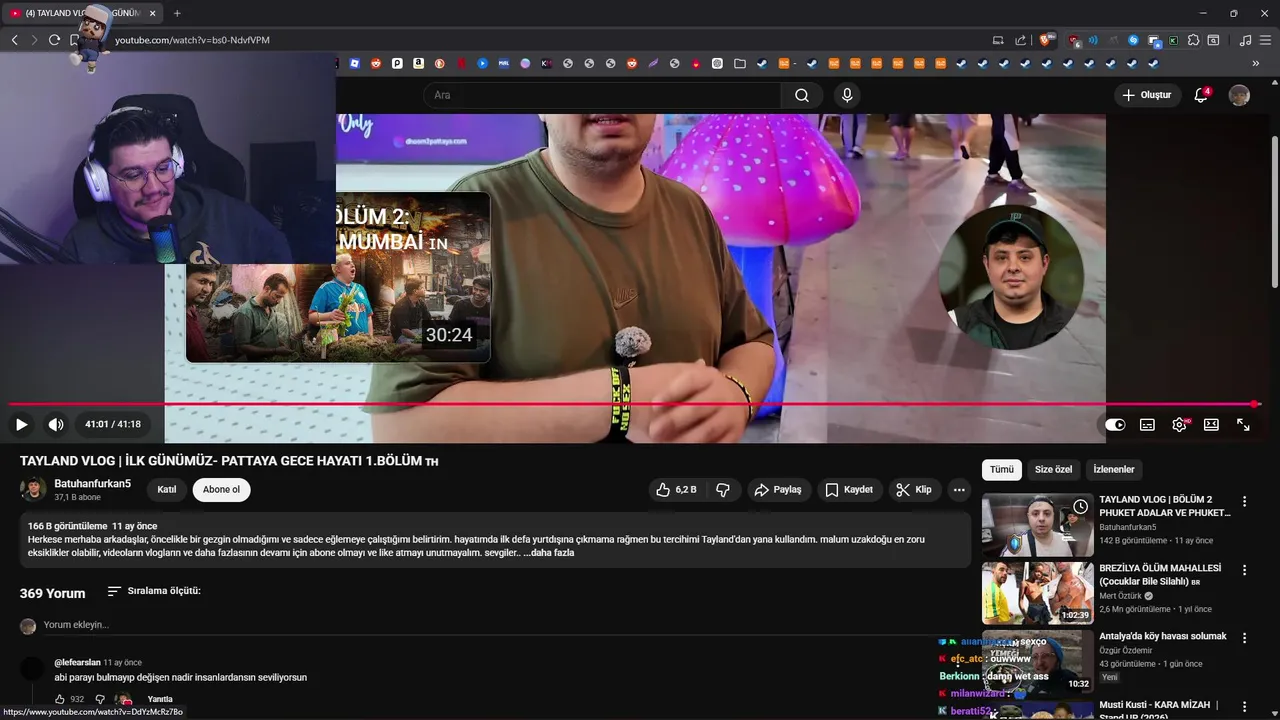Play the video

coord(21,424)
